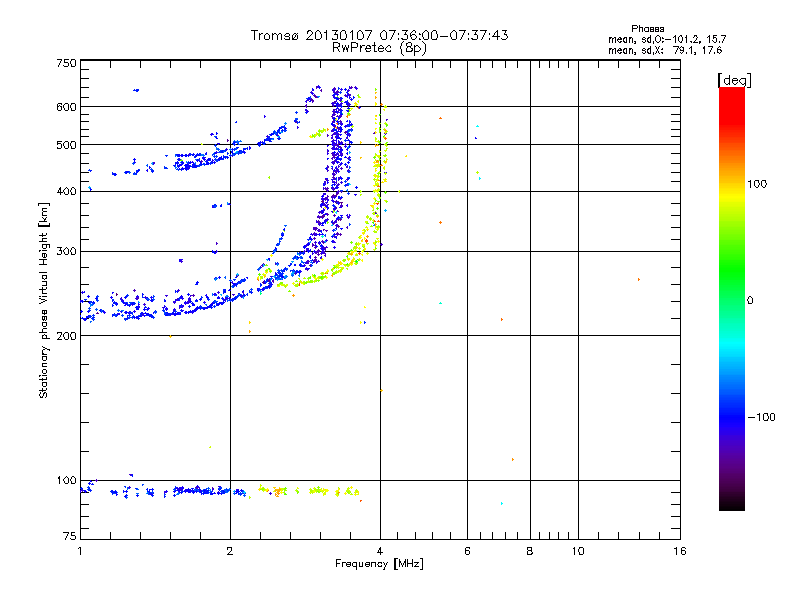Select the 'RwPretec (8p)' subtitle

(379, 48)
